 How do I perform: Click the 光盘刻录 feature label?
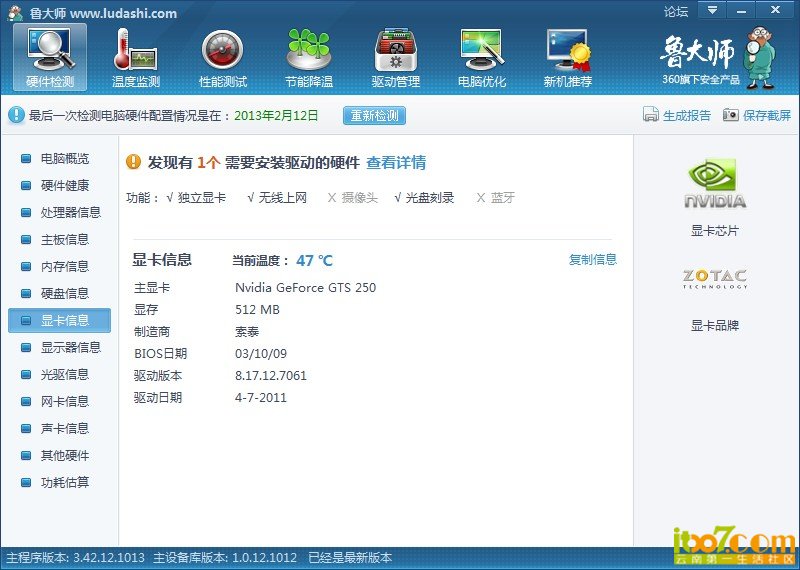(430, 198)
